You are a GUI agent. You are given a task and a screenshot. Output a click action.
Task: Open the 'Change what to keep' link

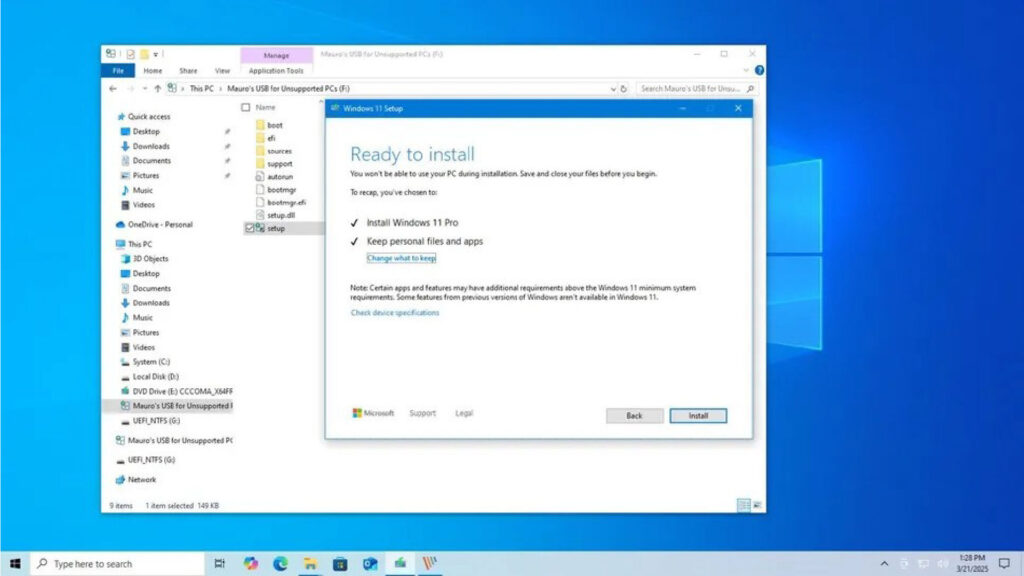401,258
